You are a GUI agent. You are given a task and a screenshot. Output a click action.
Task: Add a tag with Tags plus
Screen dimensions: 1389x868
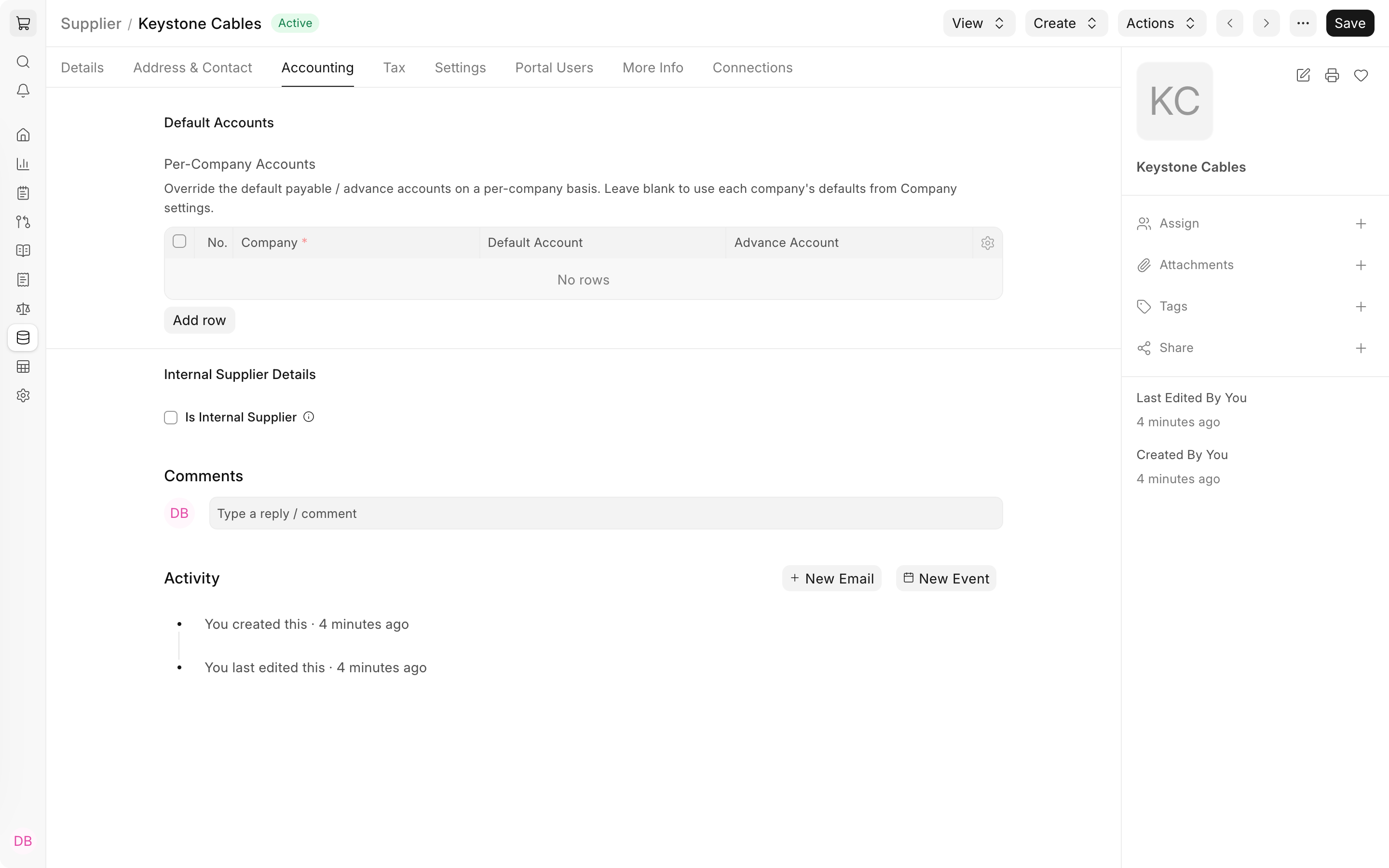[x=1361, y=307]
